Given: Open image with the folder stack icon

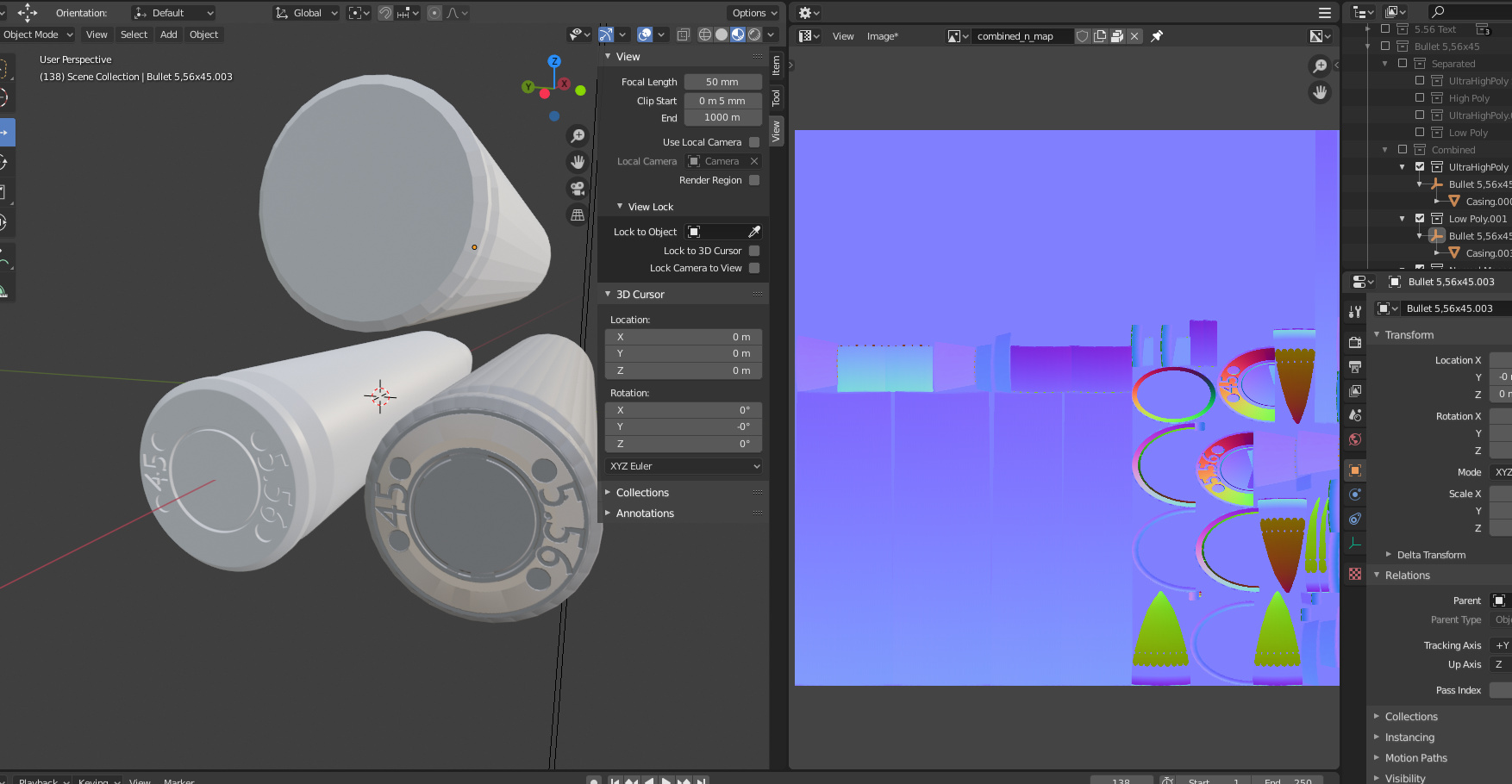Looking at the screenshot, I should pos(1117,36).
